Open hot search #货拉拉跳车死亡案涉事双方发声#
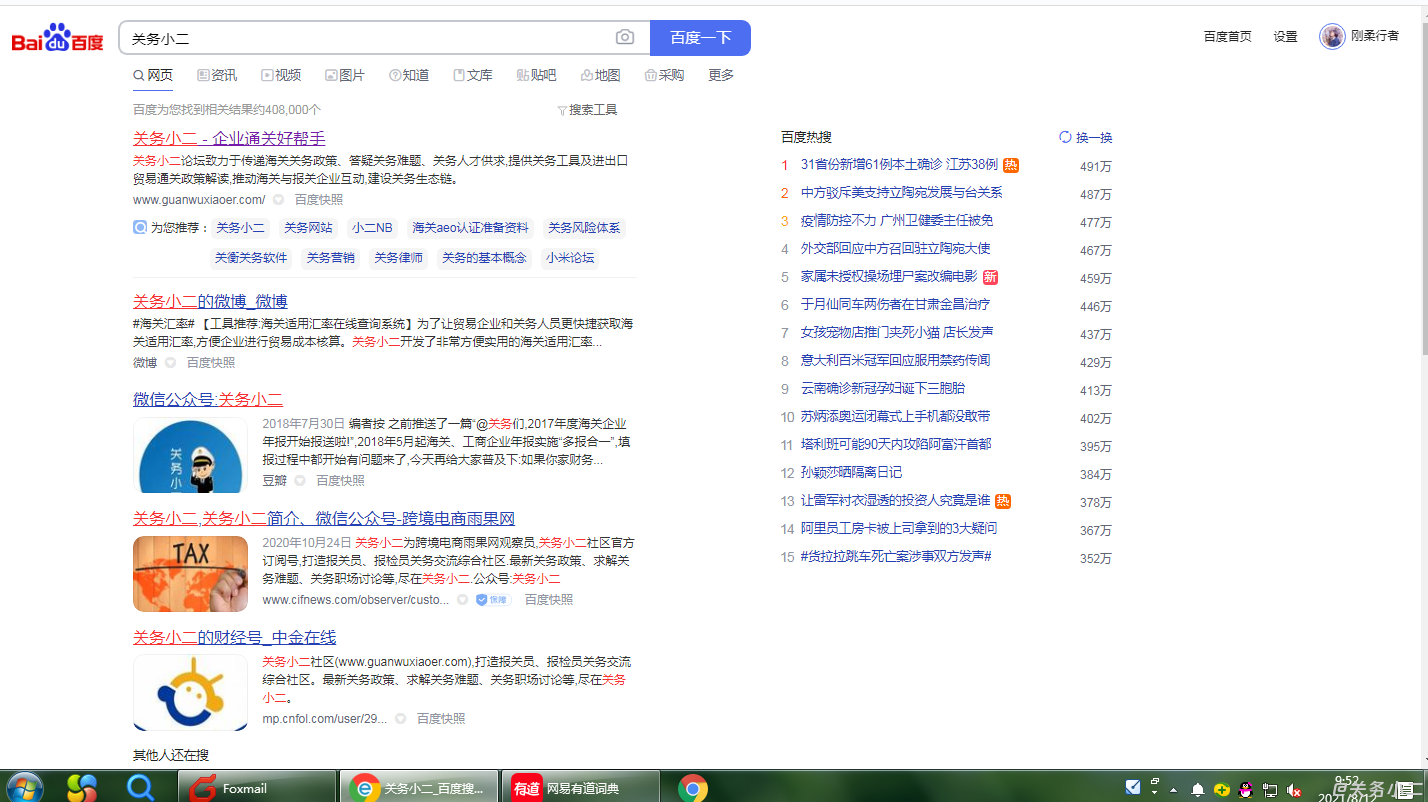This screenshot has width=1428, height=802. [896, 557]
